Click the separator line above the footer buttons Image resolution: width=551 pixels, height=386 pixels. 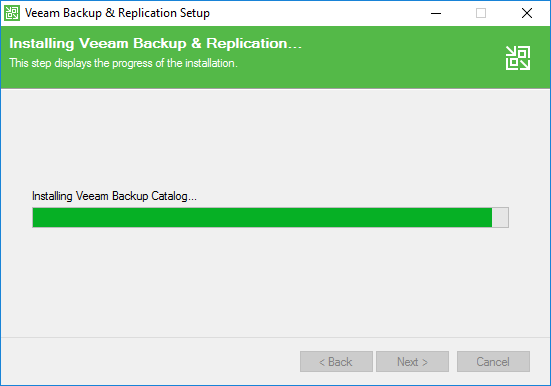click(276, 337)
